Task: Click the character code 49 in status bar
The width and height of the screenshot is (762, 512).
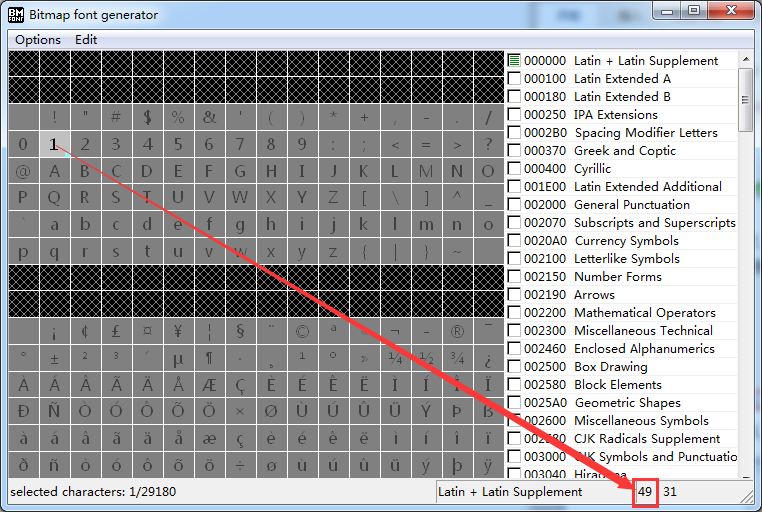Action: coord(645,492)
